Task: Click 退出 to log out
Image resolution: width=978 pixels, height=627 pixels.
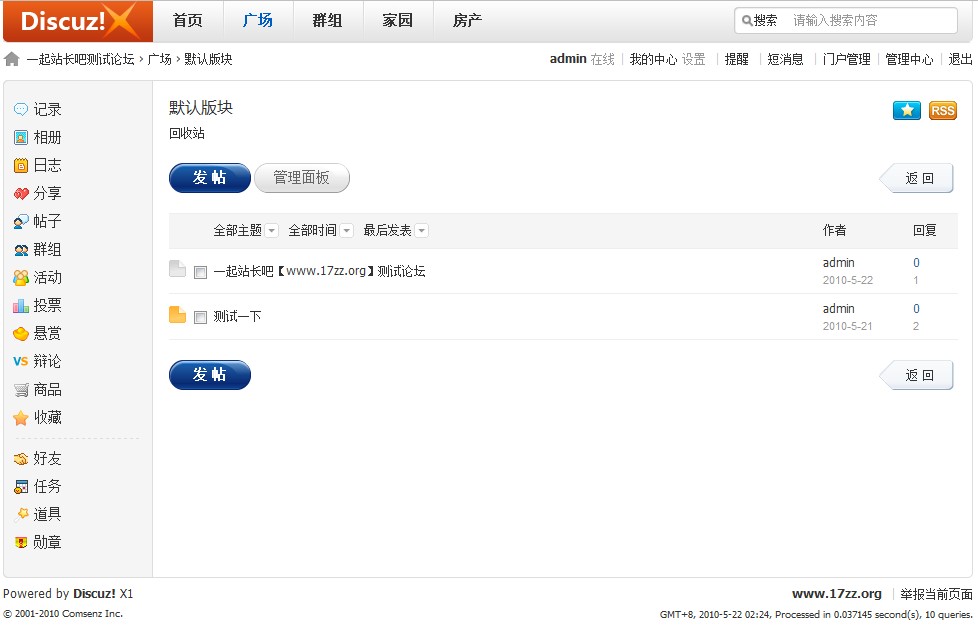Action: coord(961,59)
